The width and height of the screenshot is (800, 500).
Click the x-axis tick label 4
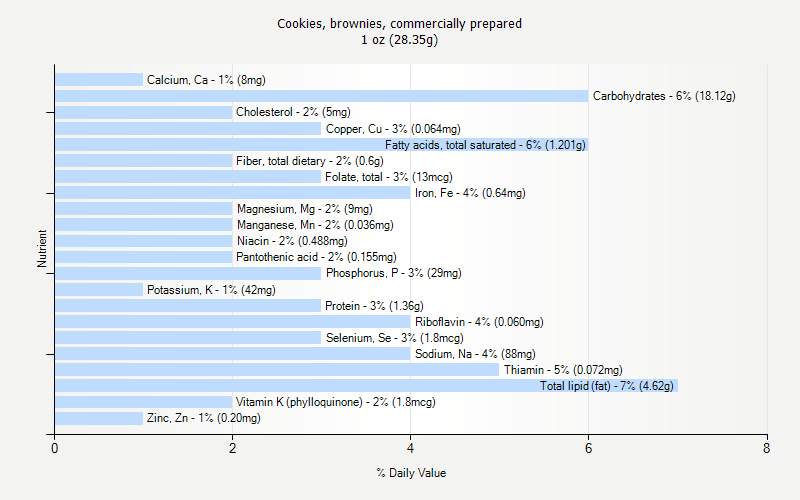click(x=410, y=448)
